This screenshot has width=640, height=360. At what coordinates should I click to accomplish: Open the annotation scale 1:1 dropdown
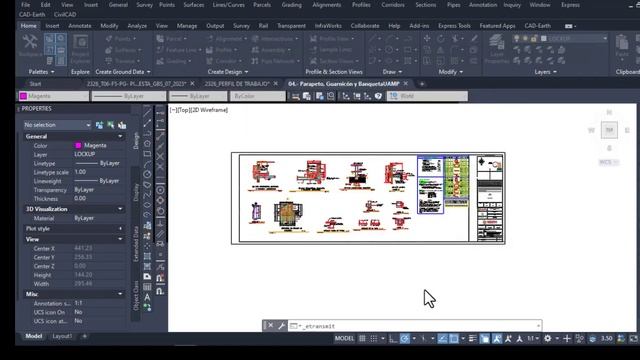click(x=533, y=338)
